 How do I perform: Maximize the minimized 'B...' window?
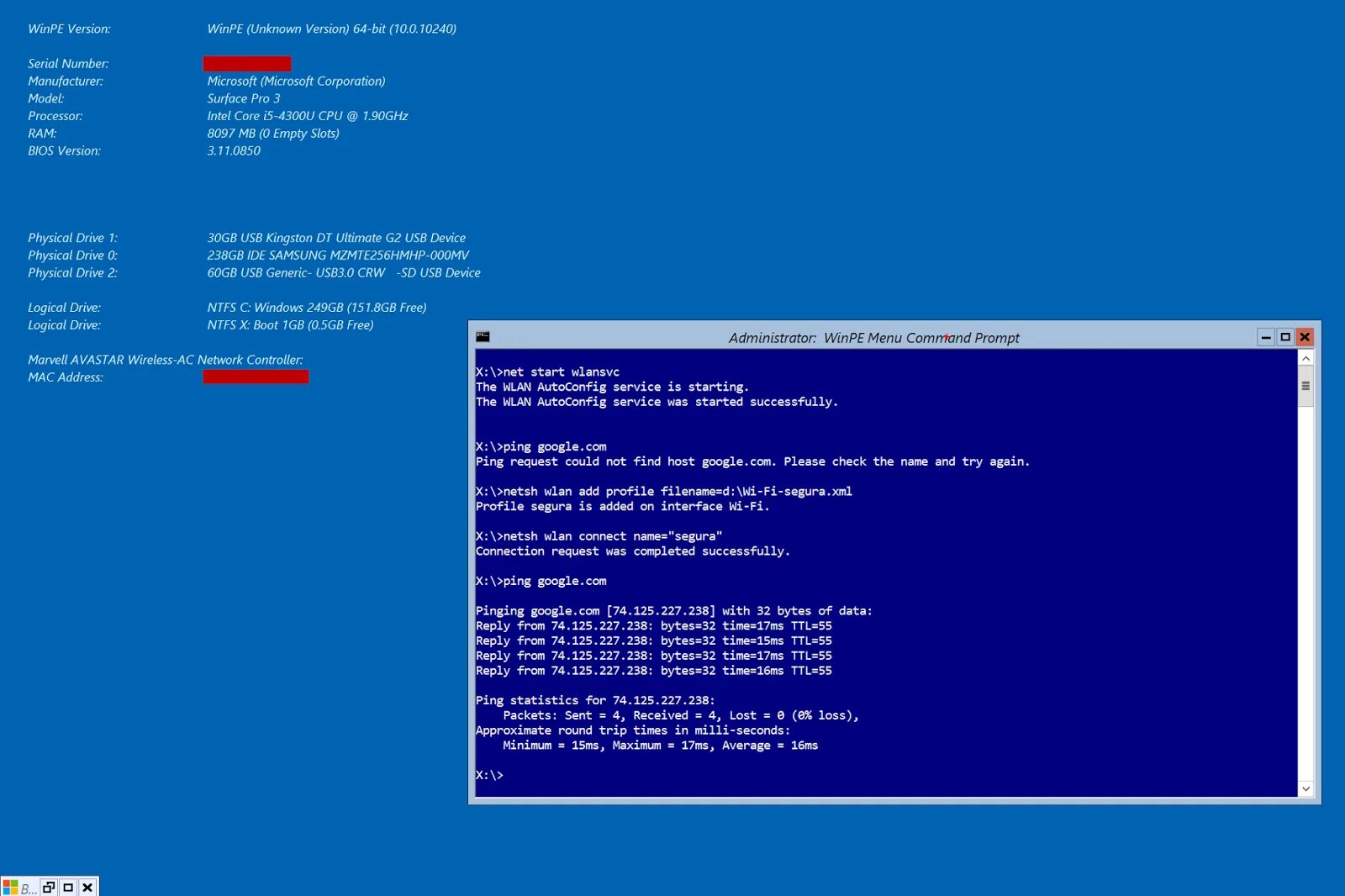[x=68, y=887]
